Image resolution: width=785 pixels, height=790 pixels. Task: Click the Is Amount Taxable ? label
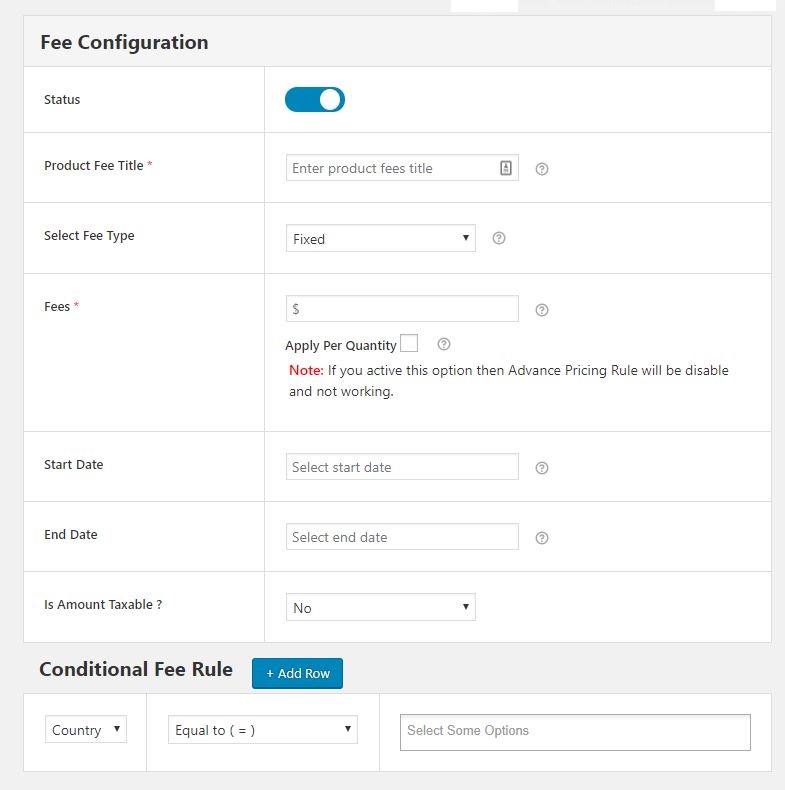pyautogui.click(x=103, y=605)
